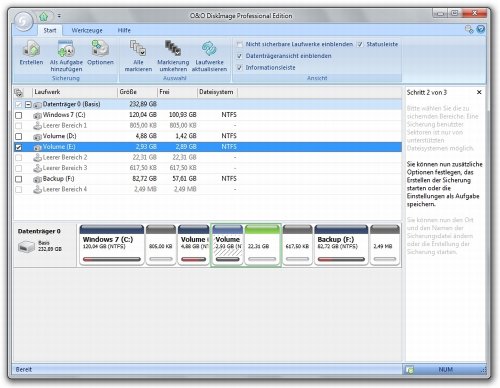Click the blue help icon at top right

coord(480,29)
